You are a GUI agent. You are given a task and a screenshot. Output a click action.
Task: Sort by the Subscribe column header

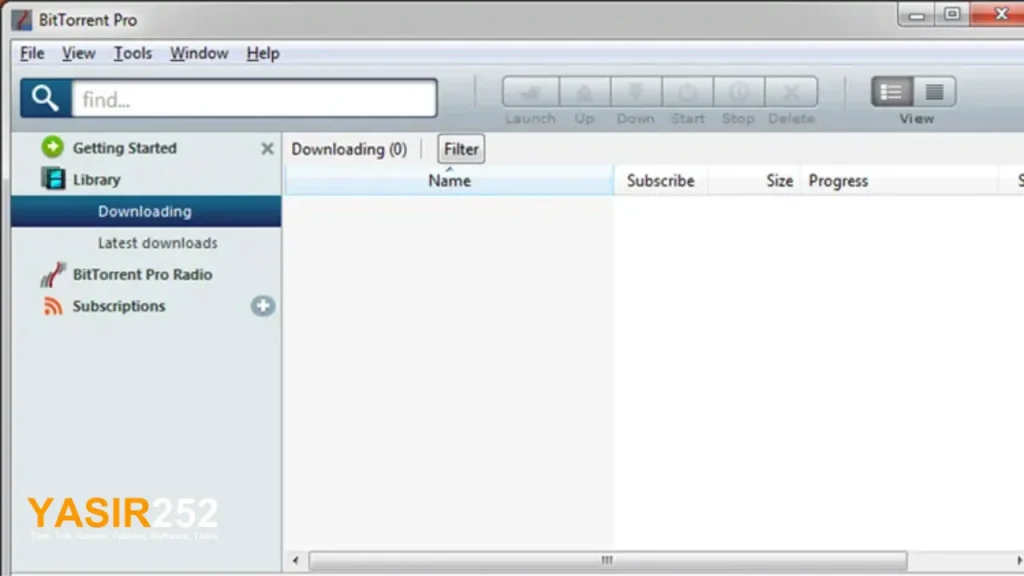click(660, 180)
